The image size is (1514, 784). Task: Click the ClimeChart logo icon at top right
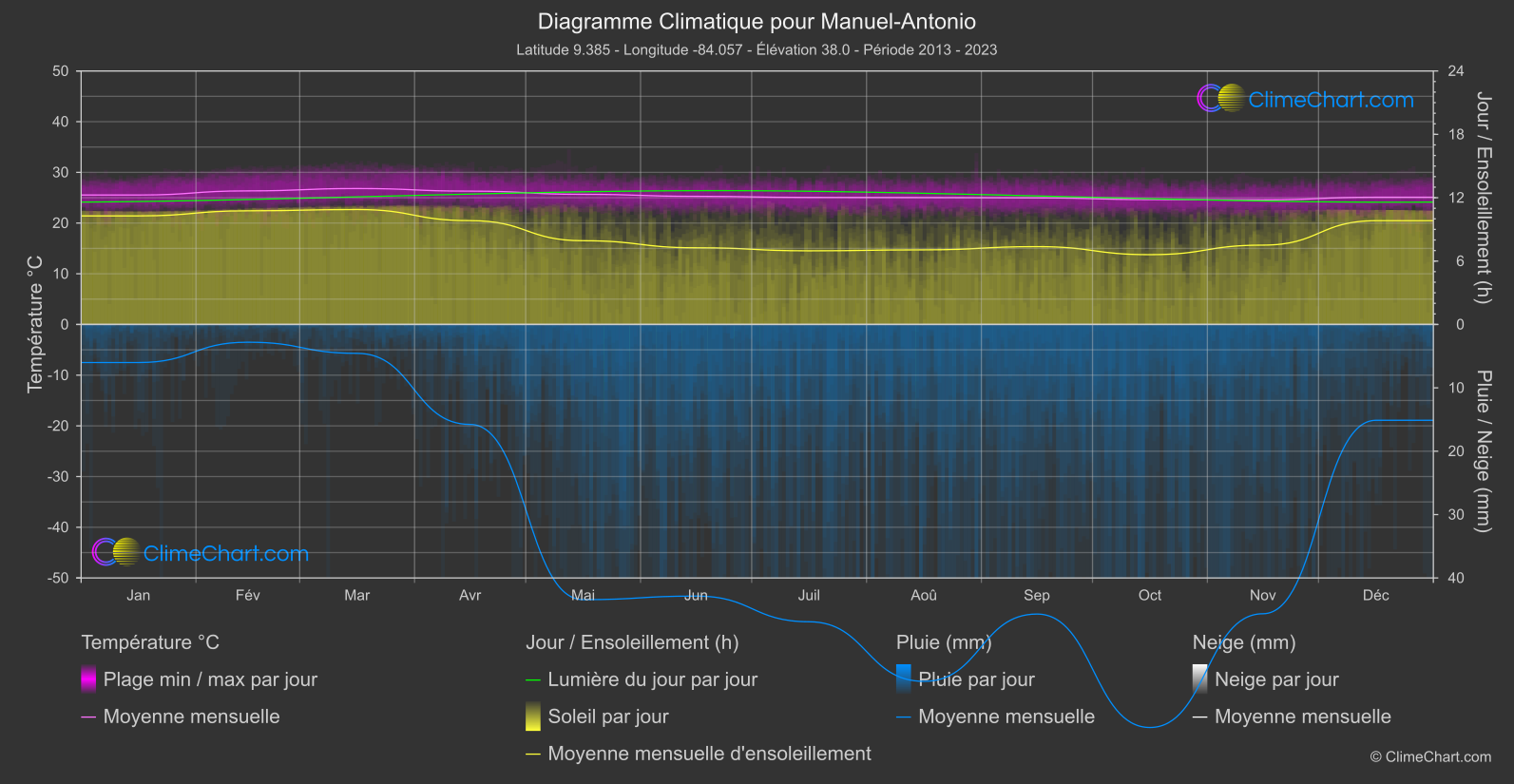pyautogui.click(x=1220, y=99)
